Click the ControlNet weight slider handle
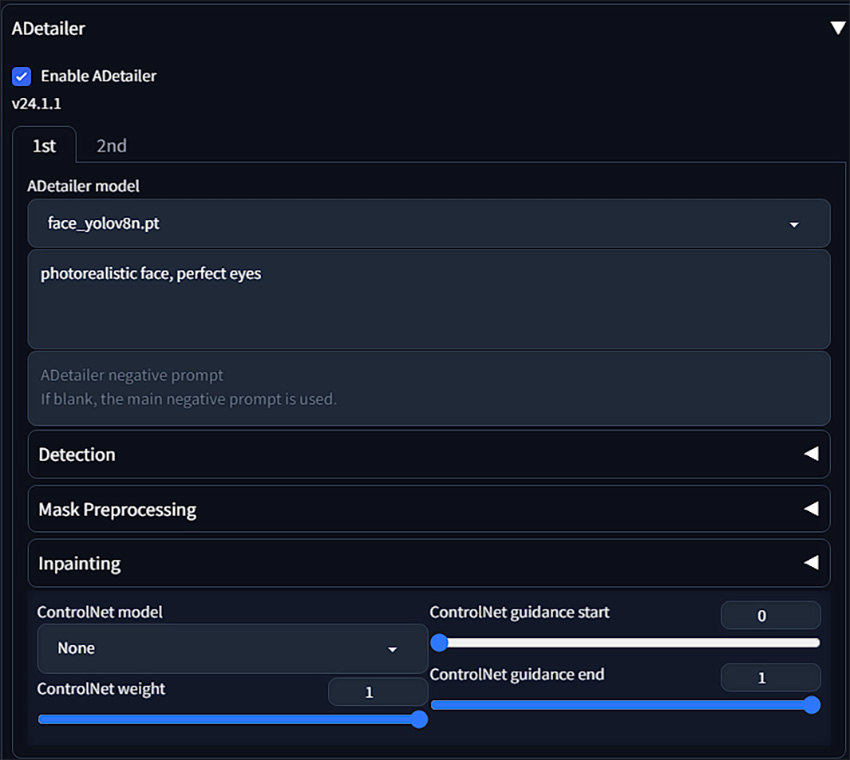 (x=419, y=719)
